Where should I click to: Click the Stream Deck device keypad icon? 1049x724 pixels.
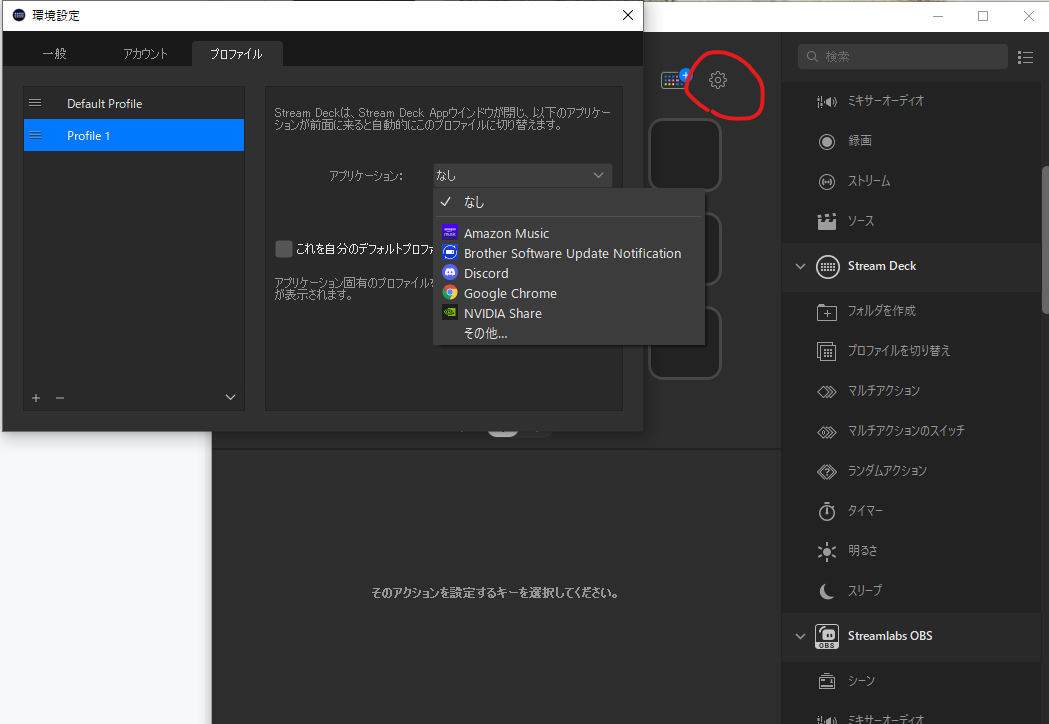point(674,80)
